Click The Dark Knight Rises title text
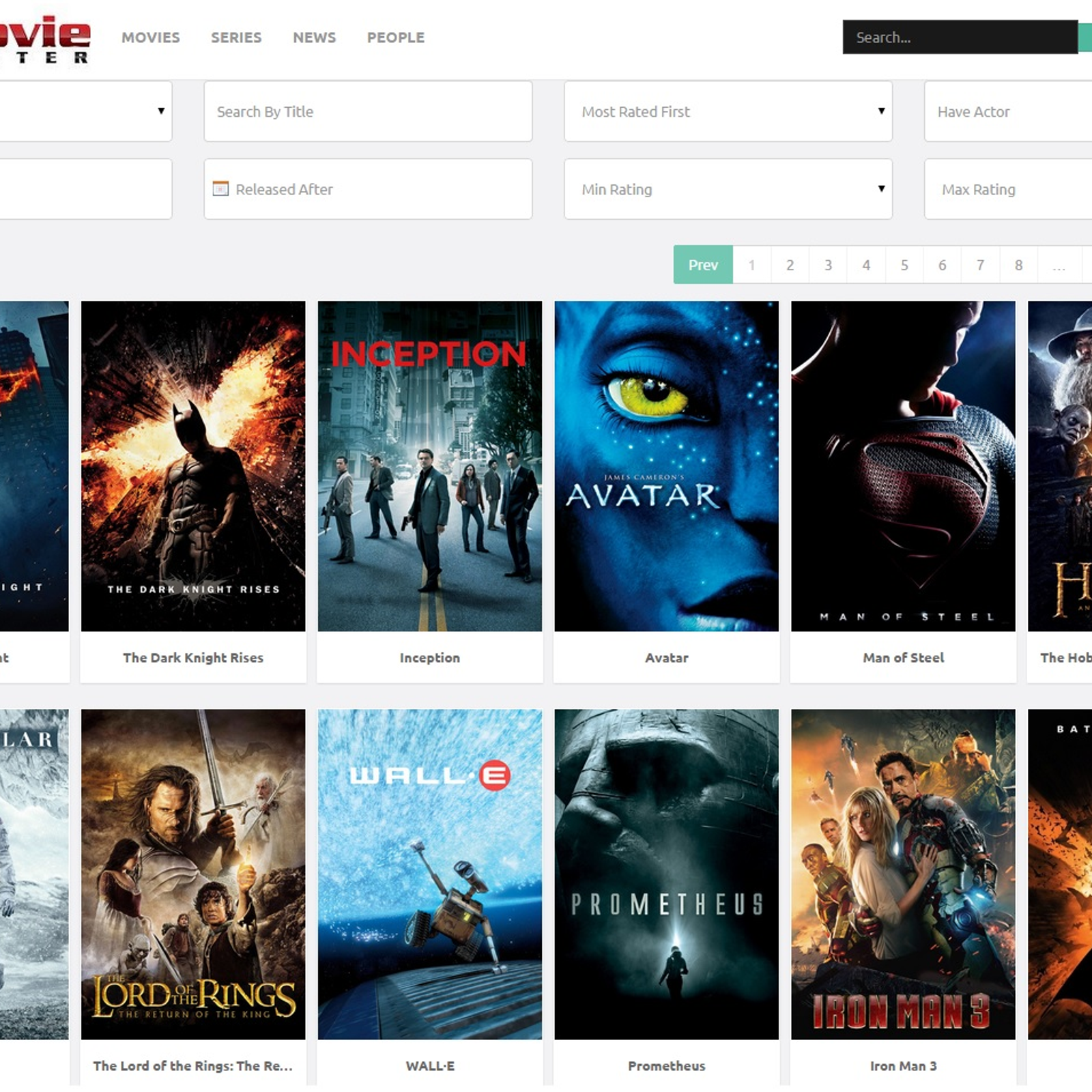 tap(193, 658)
